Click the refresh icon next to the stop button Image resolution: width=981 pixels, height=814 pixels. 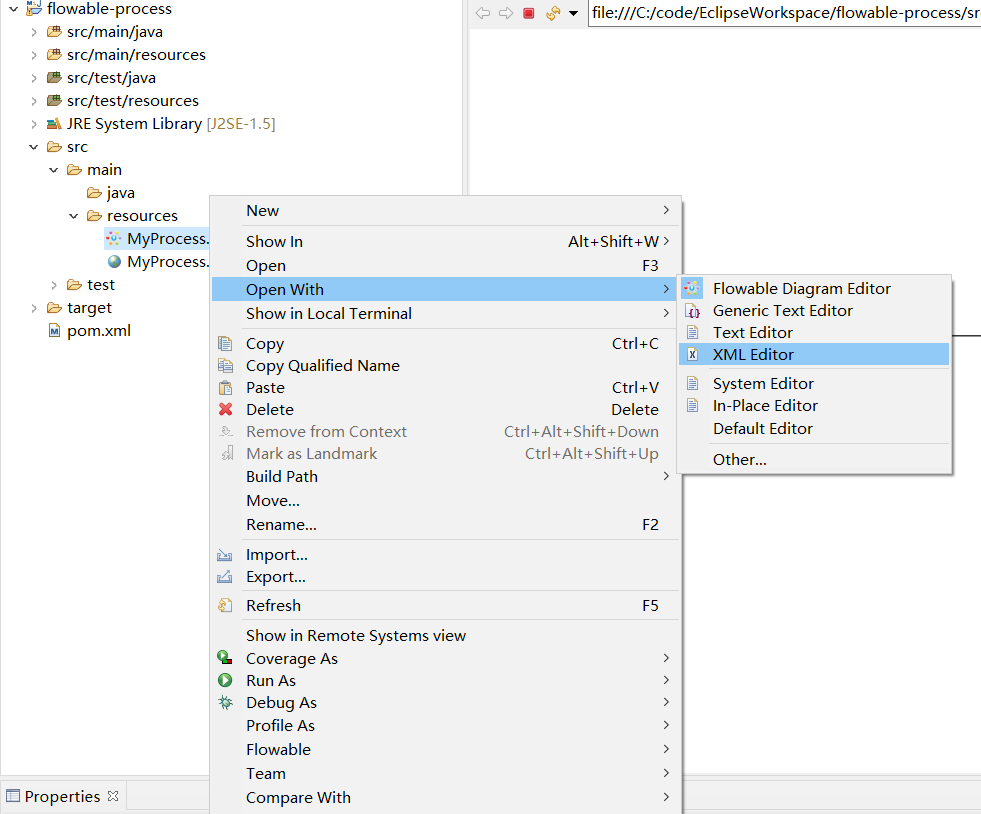(553, 13)
